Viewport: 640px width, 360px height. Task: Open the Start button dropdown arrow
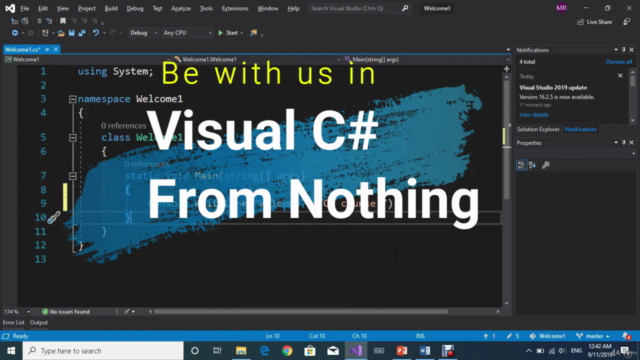click(242, 33)
